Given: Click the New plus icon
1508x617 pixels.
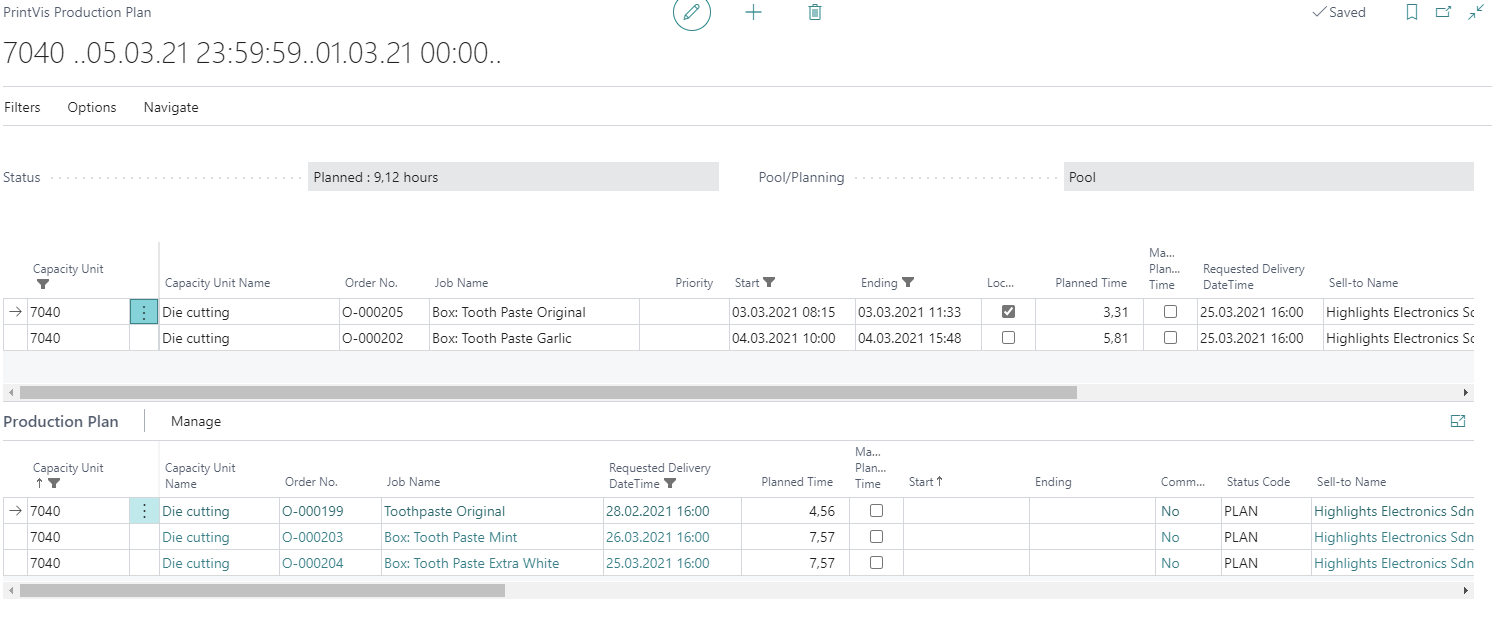Looking at the screenshot, I should [754, 13].
